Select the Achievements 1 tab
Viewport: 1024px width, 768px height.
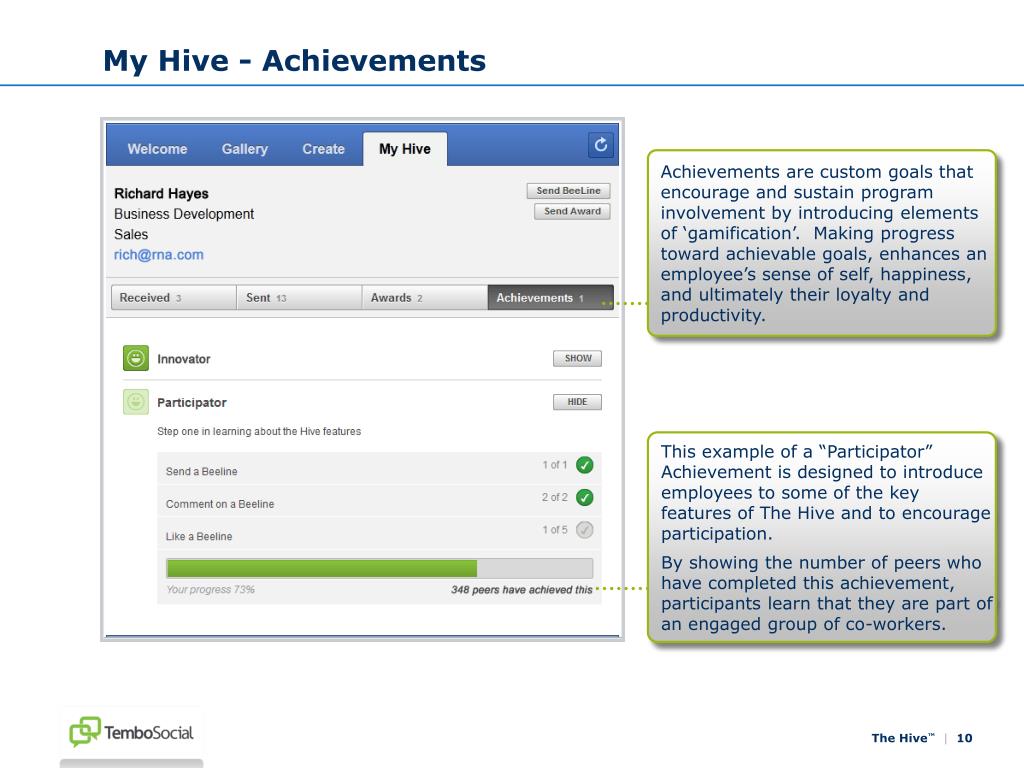(x=551, y=297)
